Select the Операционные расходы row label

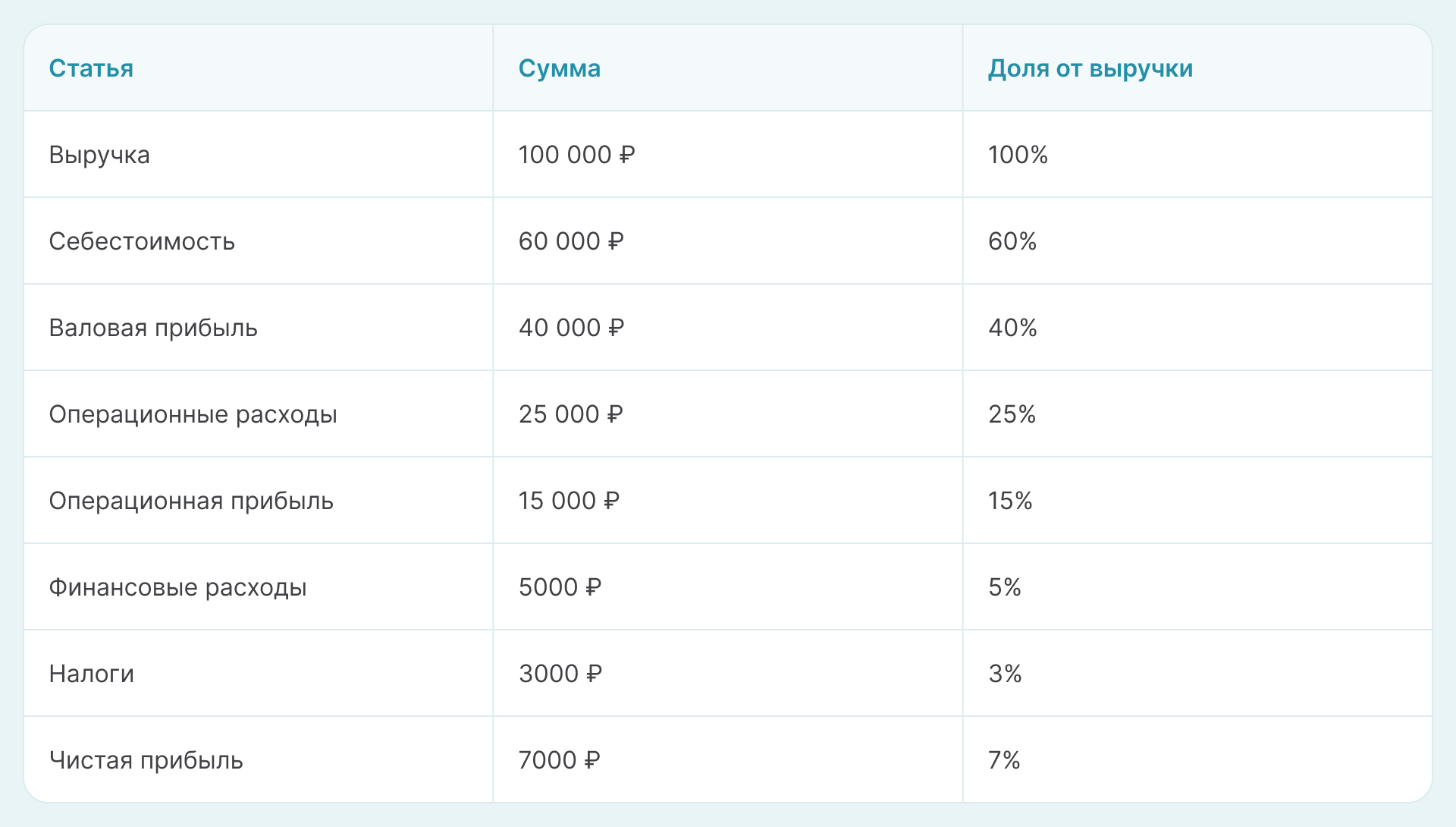[x=193, y=414]
